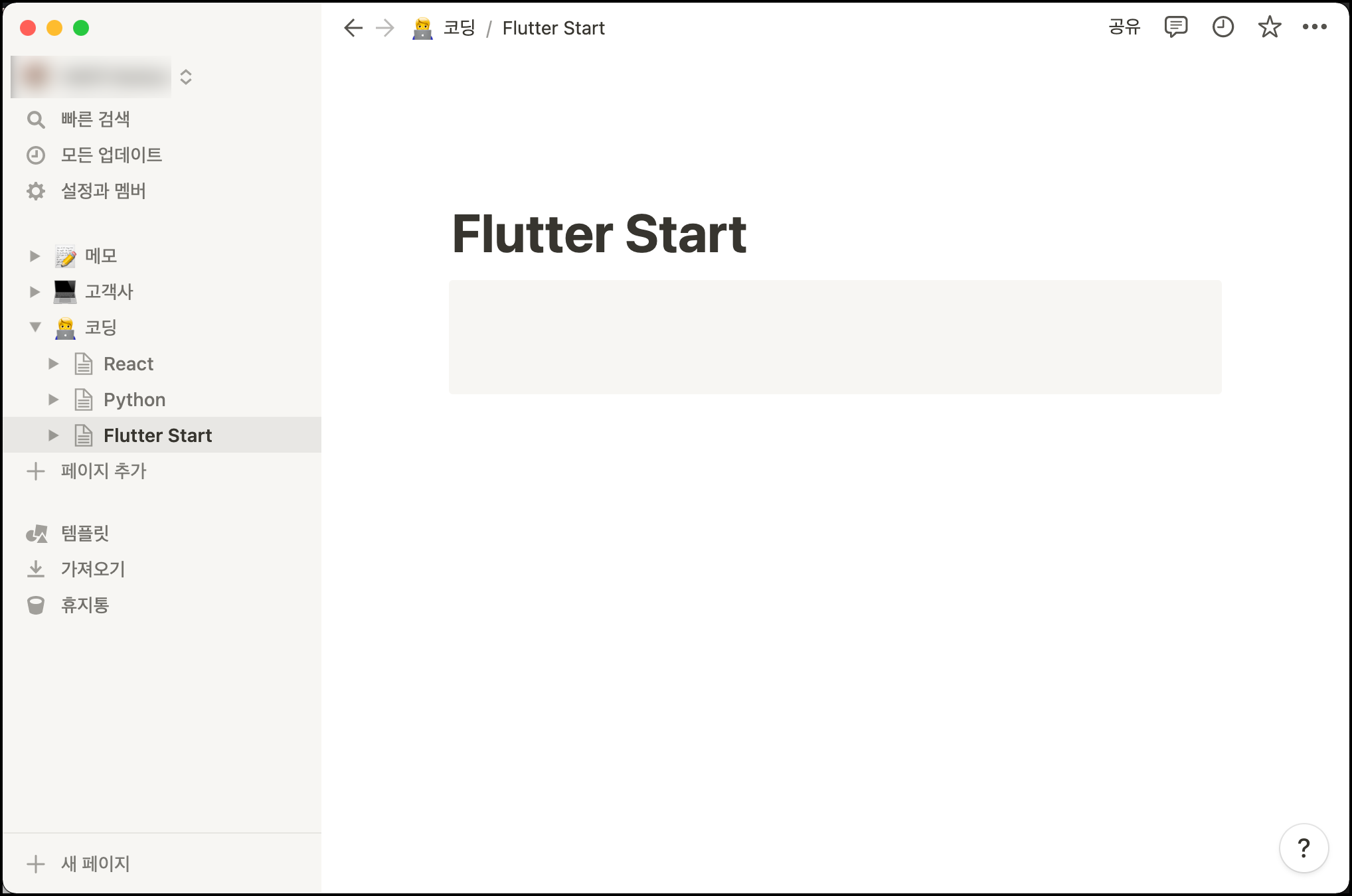Open the 고객사 page
Viewport: 1352px width, 896px height.
[109, 291]
